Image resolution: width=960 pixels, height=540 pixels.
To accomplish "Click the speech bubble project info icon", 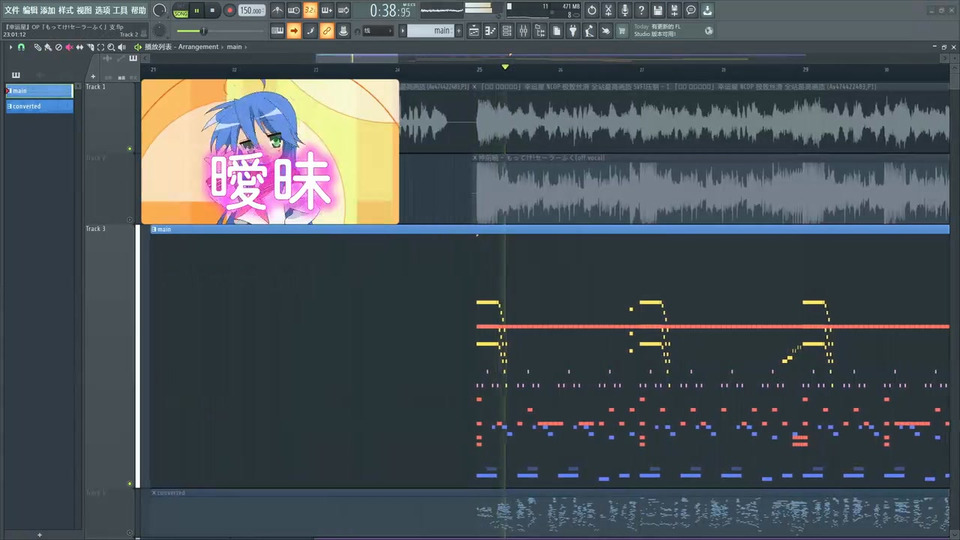I will 691,10.
